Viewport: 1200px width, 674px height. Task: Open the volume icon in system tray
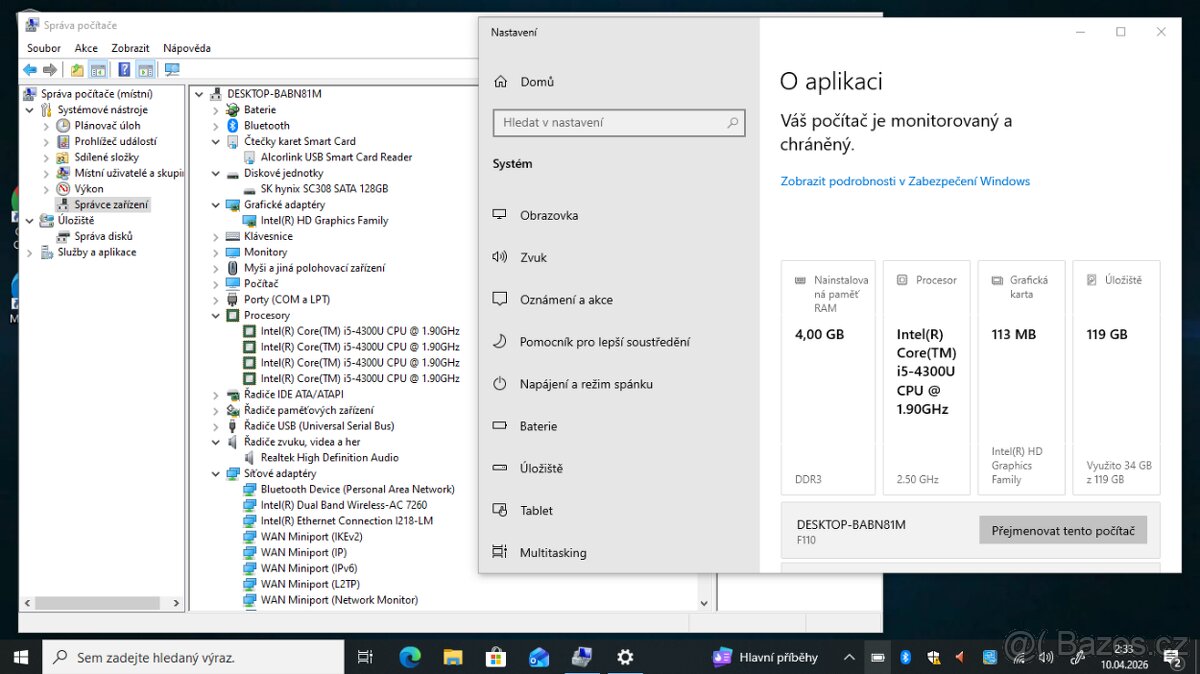tap(1046, 657)
